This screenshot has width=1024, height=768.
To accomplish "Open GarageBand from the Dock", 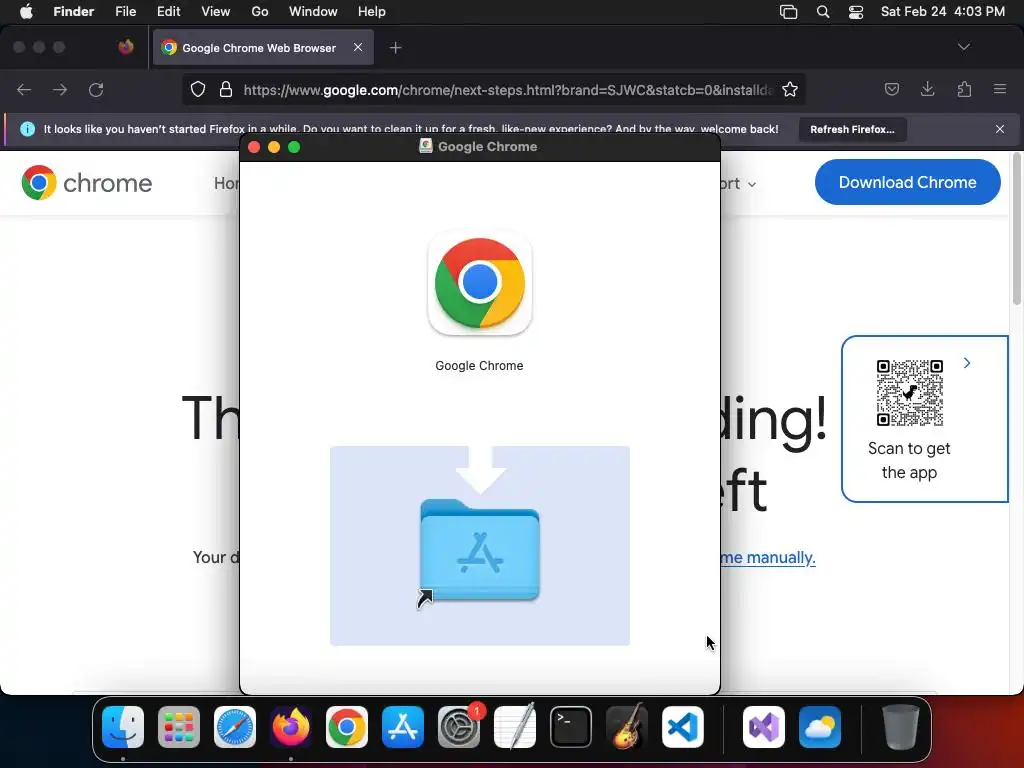I will pyautogui.click(x=627, y=727).
